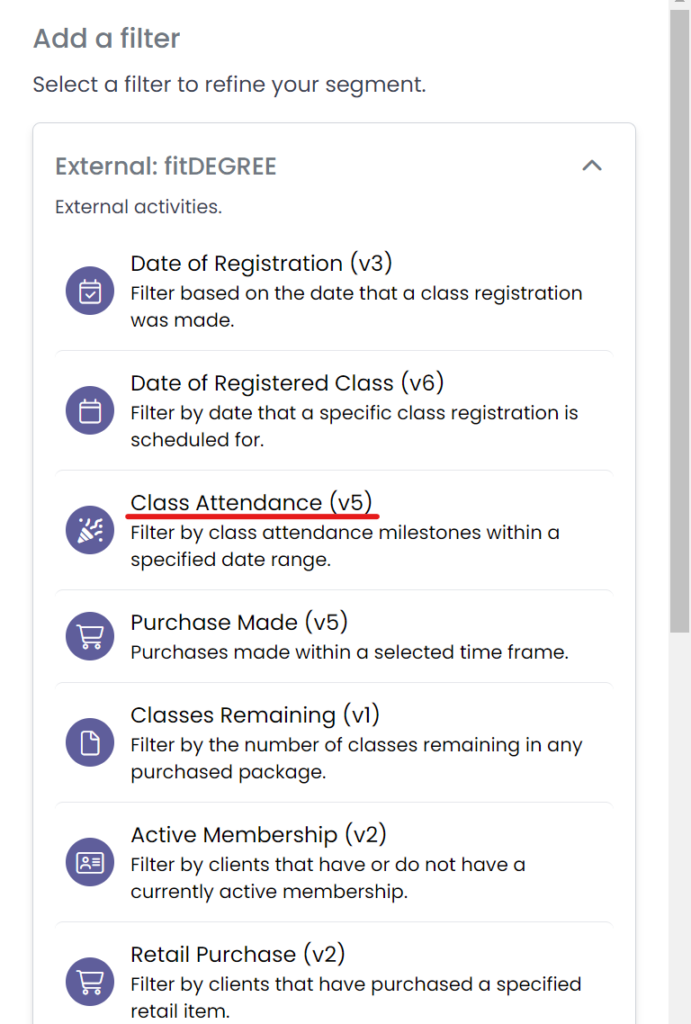Click the External: fitDEGREE section header text
The width and height of the screenshot is (691, 1024).
tap(165, 166)
